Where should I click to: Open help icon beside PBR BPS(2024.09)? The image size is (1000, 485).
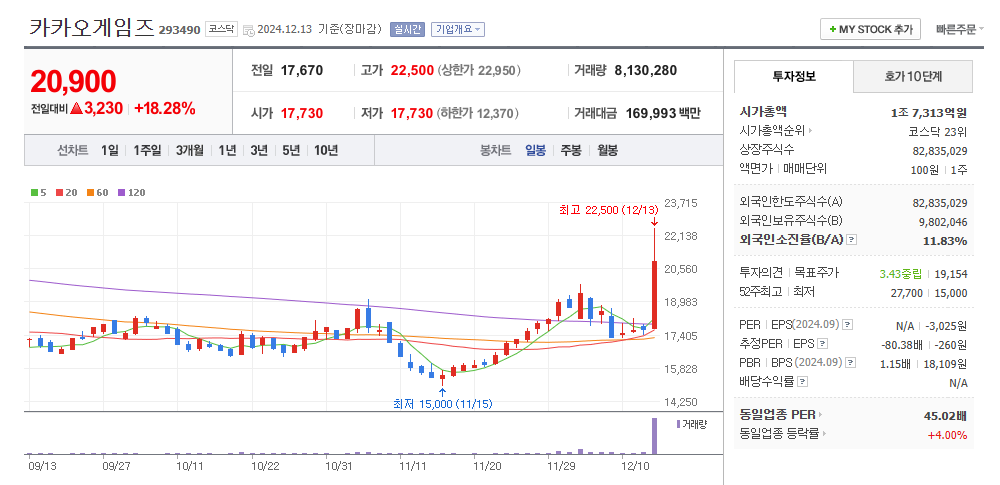point(851,363)
